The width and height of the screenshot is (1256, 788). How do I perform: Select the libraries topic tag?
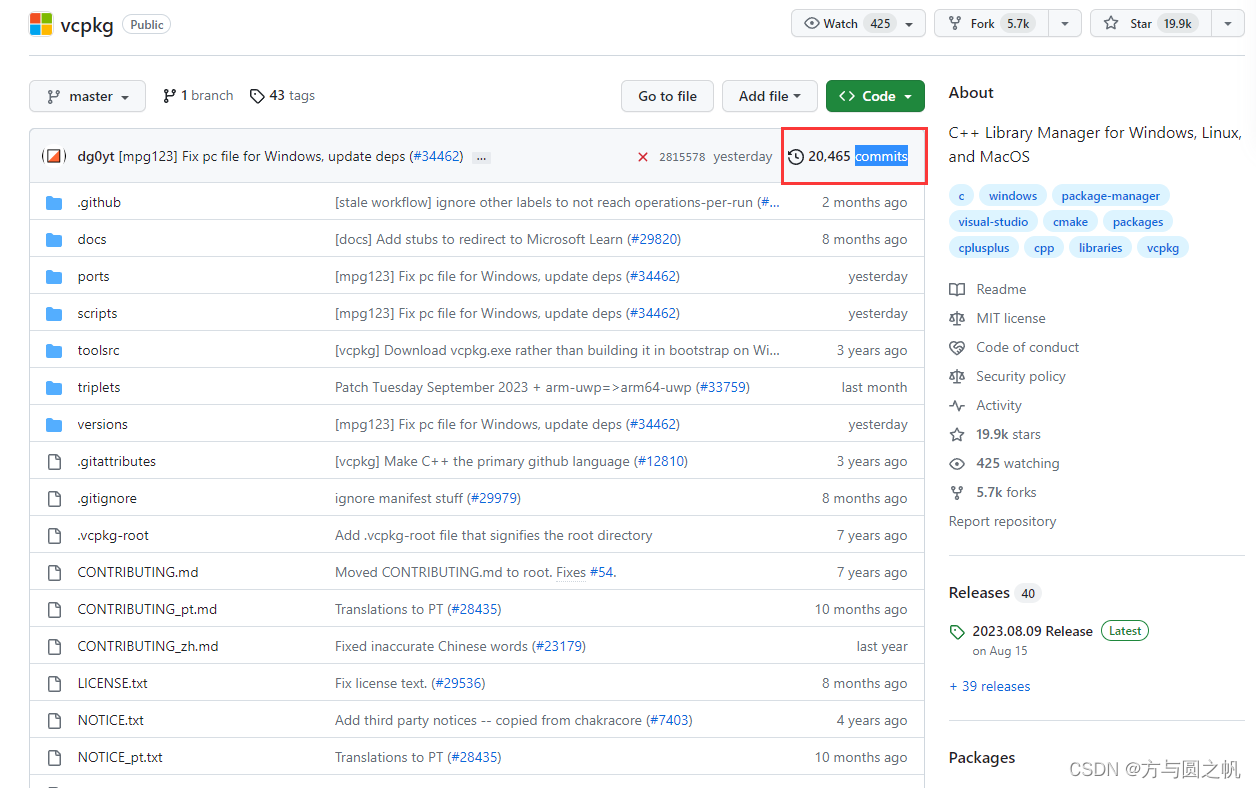click(x=1100, y=248)
